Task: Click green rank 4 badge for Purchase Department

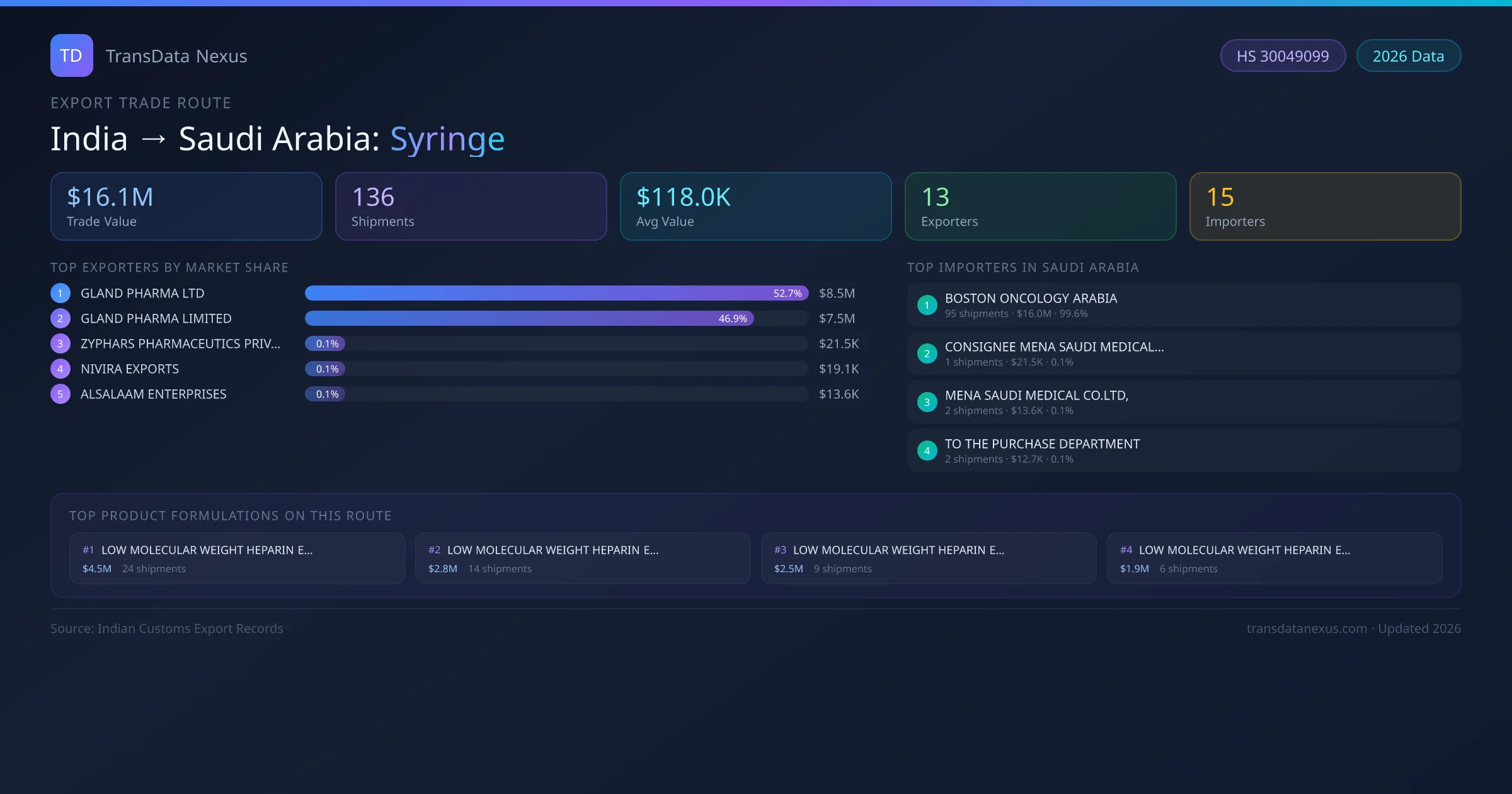Action: pos(927,451)
